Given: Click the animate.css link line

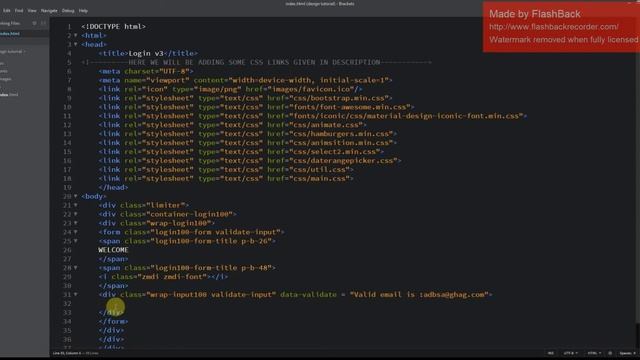Looking at the screenshot, I should [232, 125].
